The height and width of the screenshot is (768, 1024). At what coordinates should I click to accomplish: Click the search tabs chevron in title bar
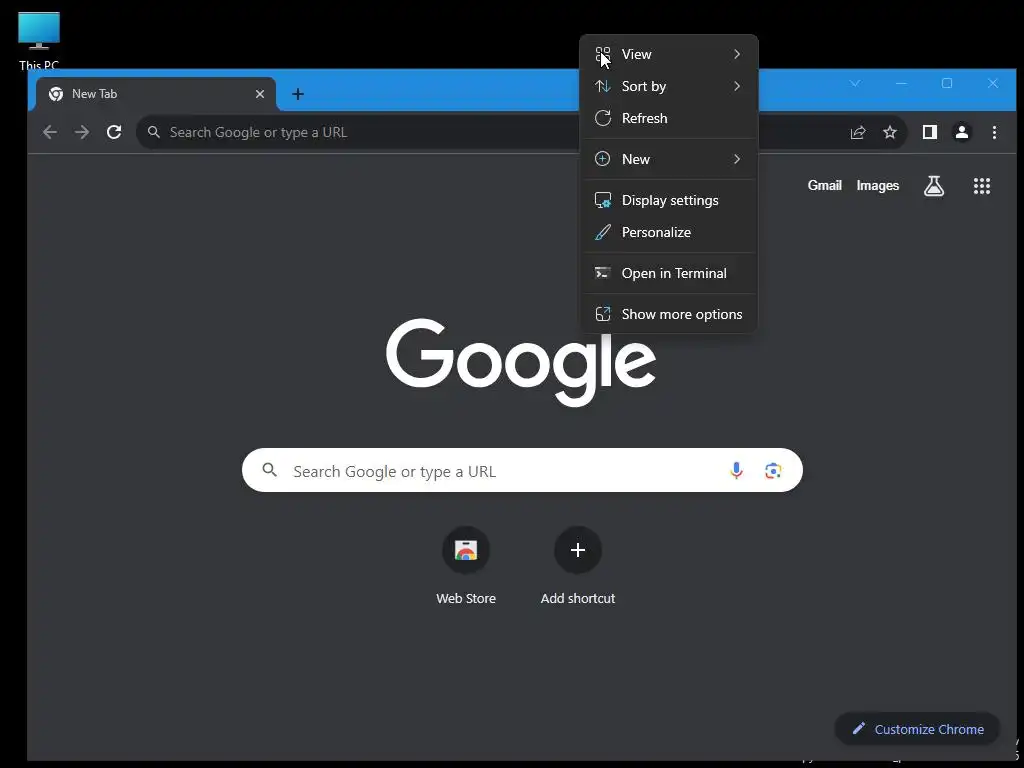click(855, 84)
